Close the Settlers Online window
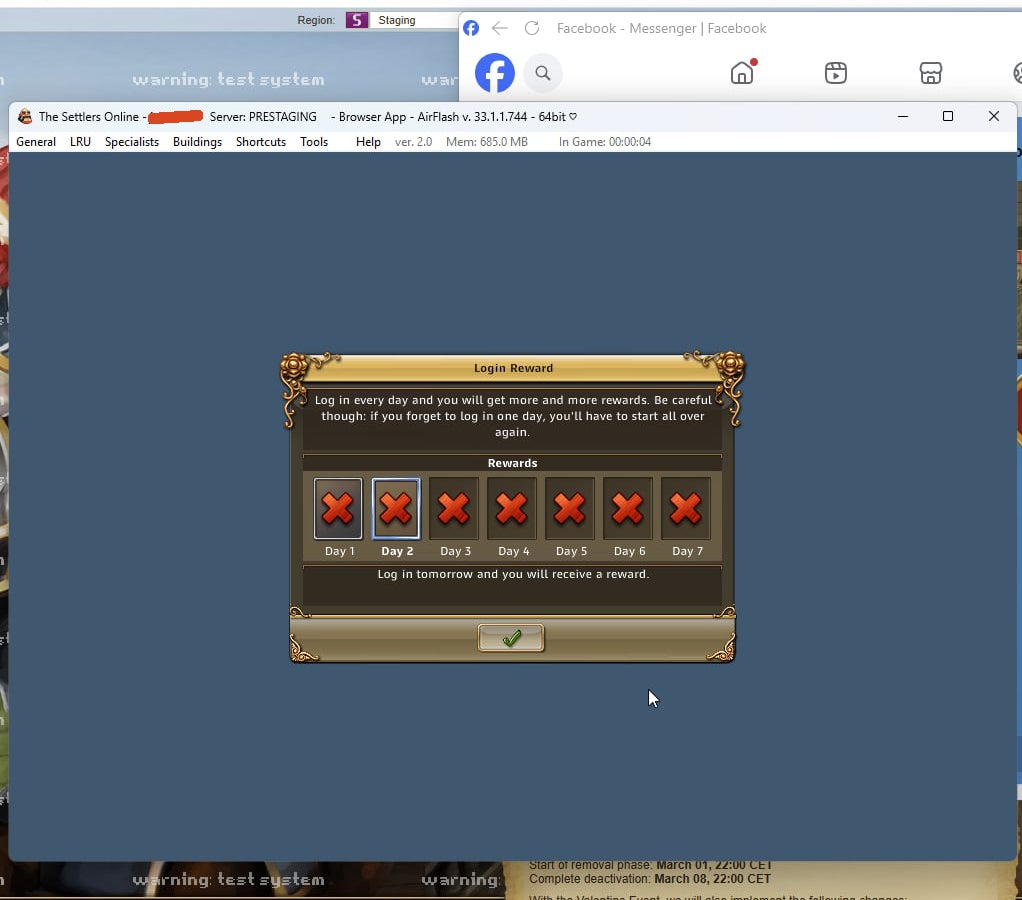 pos(993,116)
